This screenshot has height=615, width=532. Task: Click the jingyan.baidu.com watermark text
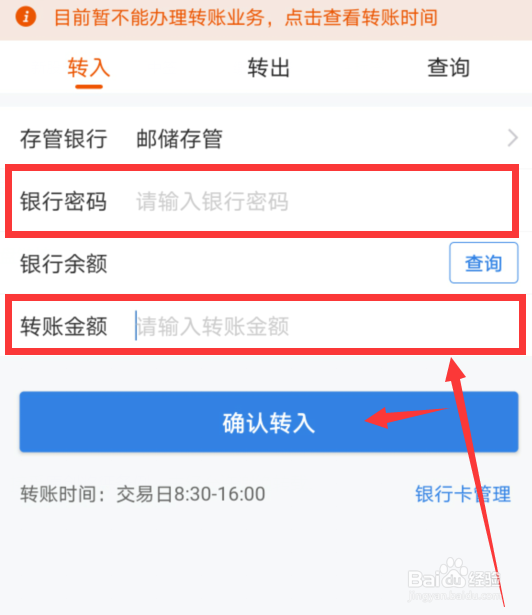(454, 596)
